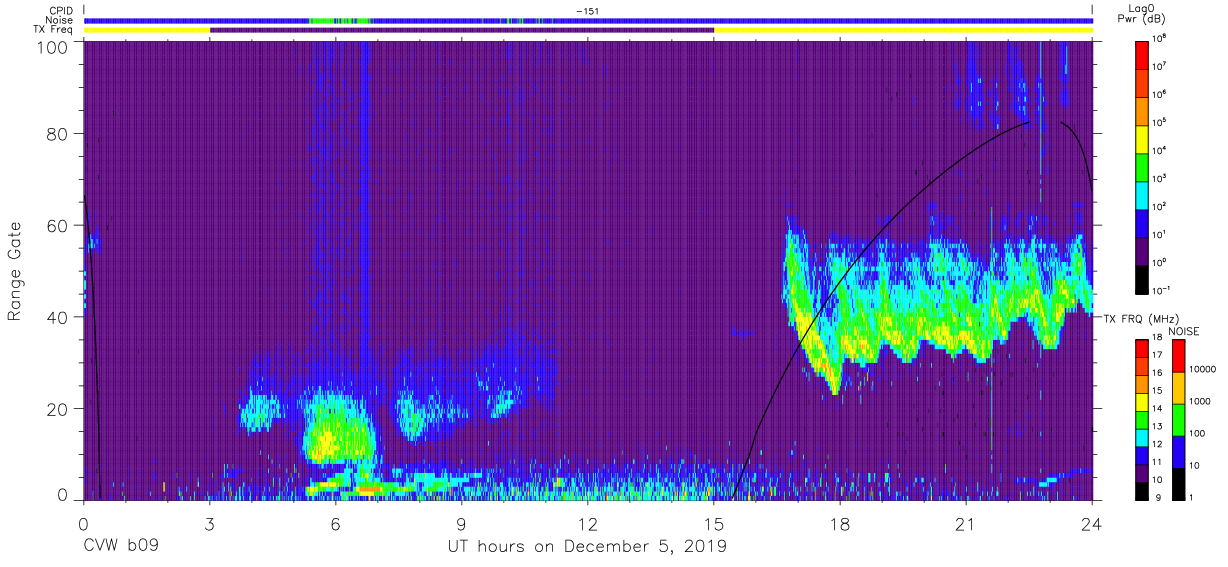Click the 21 hour tick label
Screen dimensions: 1228x567
[966, 524]
